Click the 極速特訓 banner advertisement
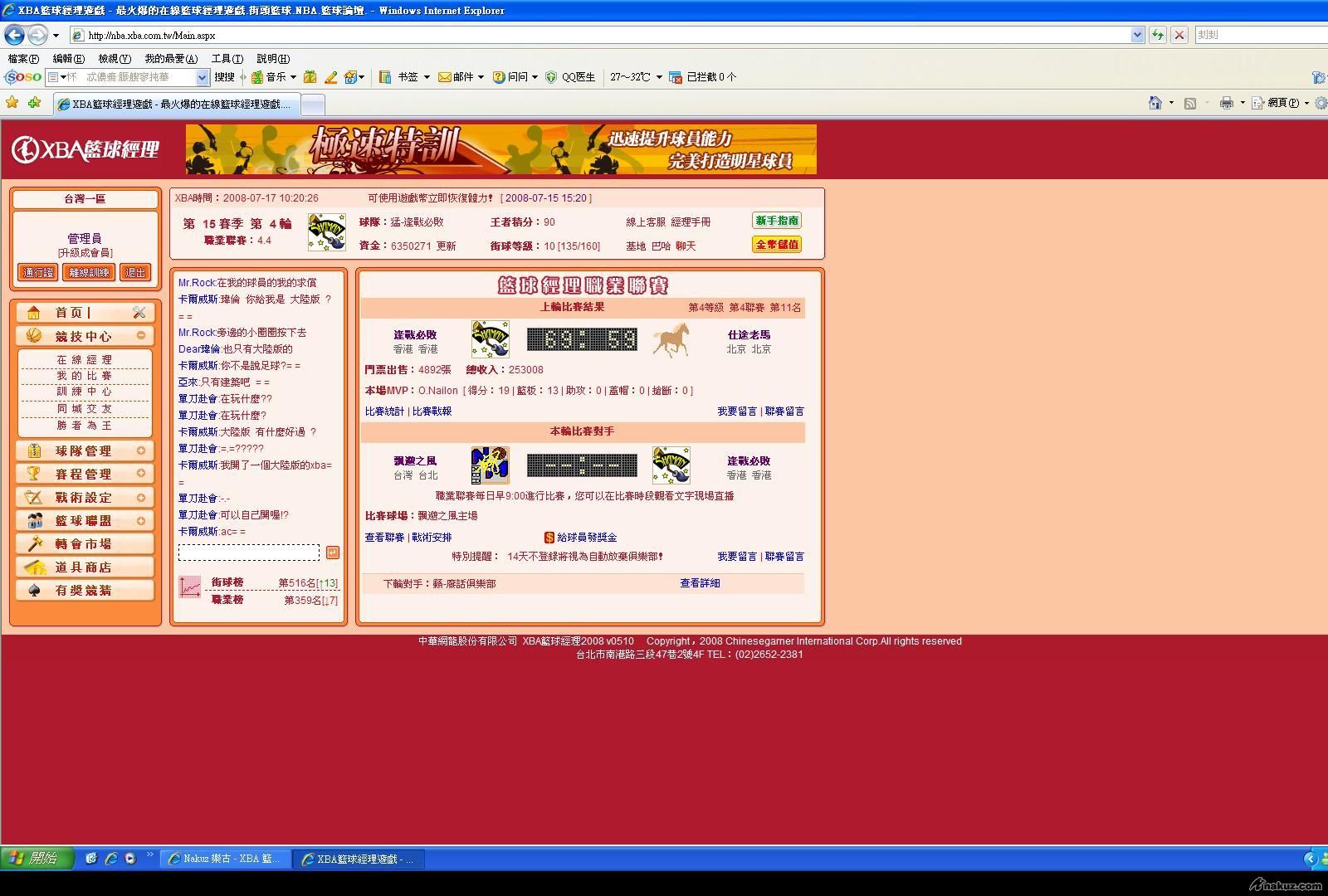 [x=501, y=149]
